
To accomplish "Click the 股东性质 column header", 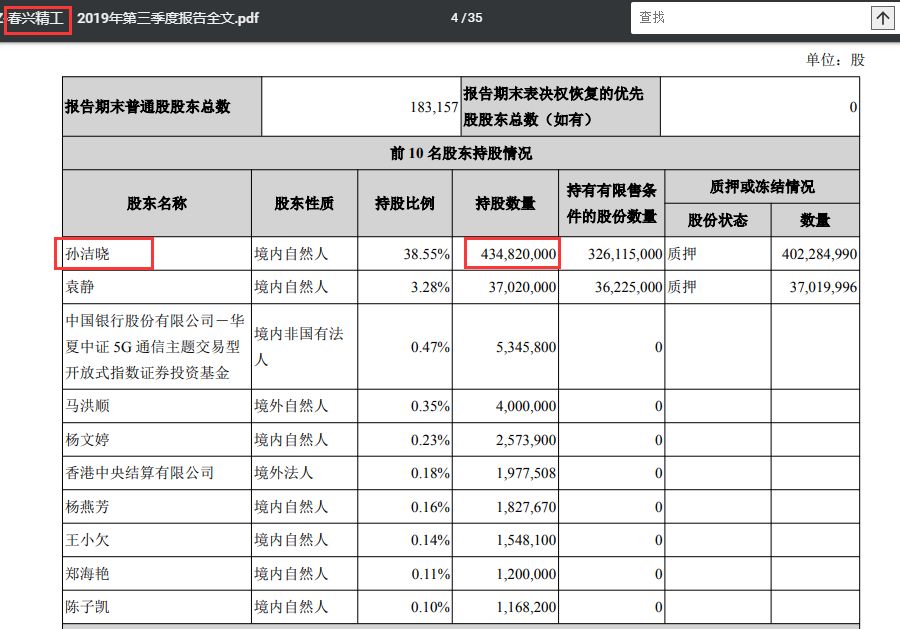I will [x=304, y=203].
